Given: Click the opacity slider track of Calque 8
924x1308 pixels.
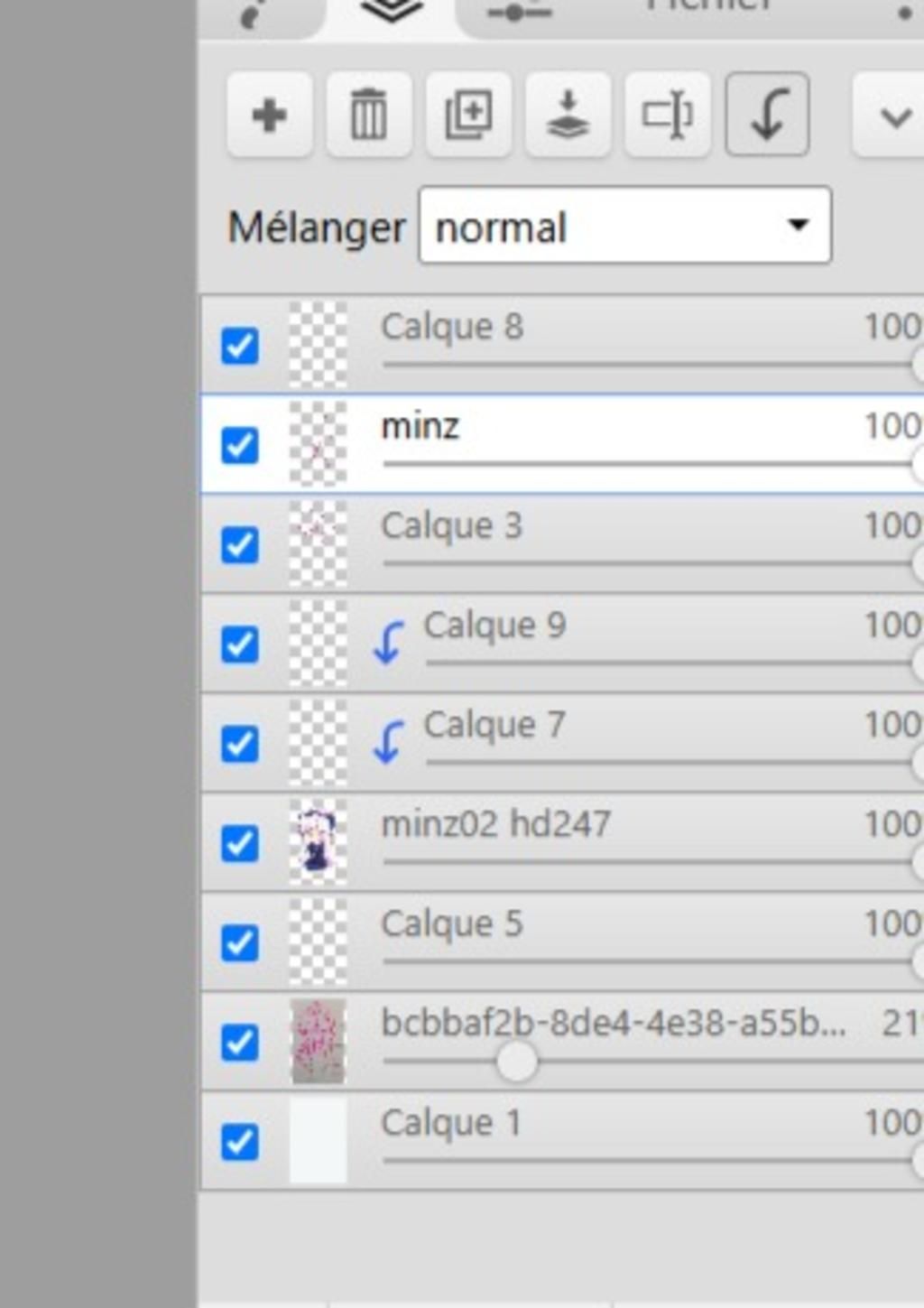Looking at the screenshot, I should click(651, 365).
